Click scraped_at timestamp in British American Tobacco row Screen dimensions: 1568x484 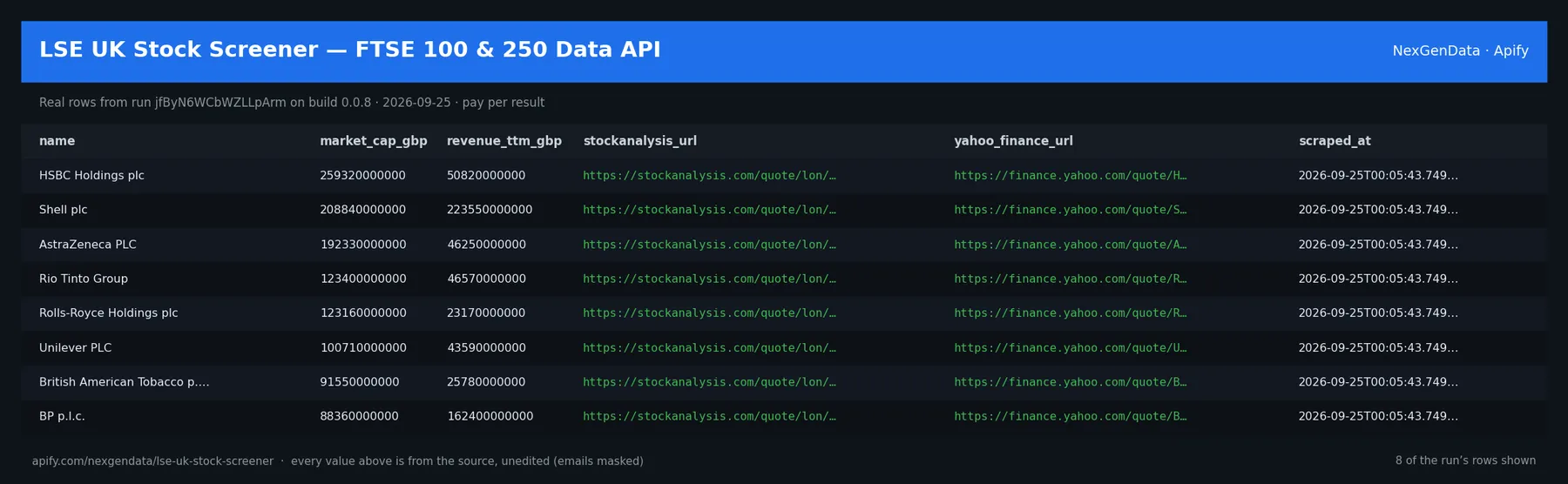[x=1378, y=382]
